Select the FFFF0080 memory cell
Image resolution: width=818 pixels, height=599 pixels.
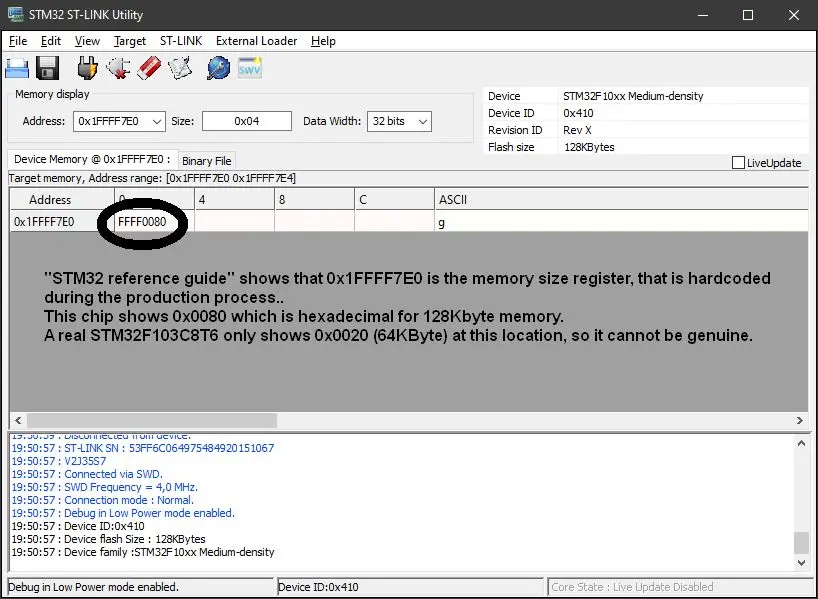click(154, 222)
